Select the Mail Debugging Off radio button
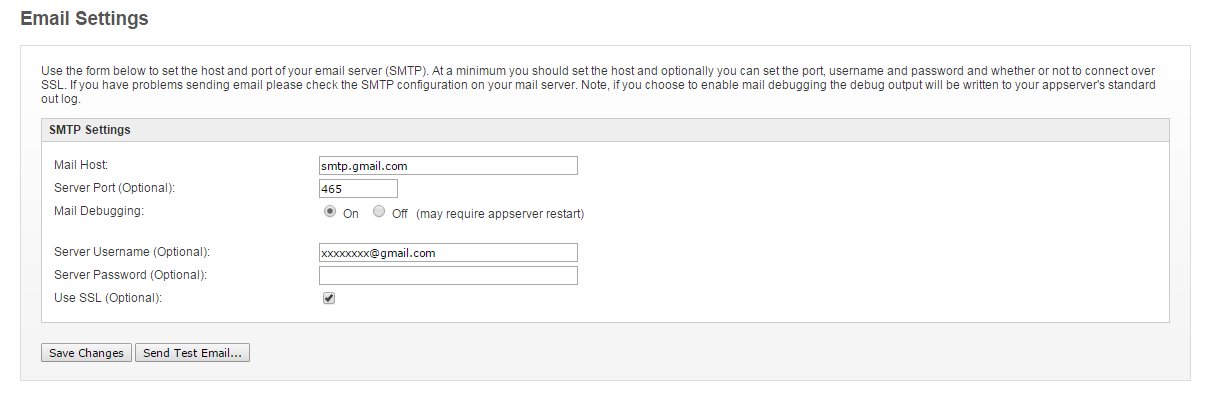Viewport: 1210px width, 408px height. [378, 212]
